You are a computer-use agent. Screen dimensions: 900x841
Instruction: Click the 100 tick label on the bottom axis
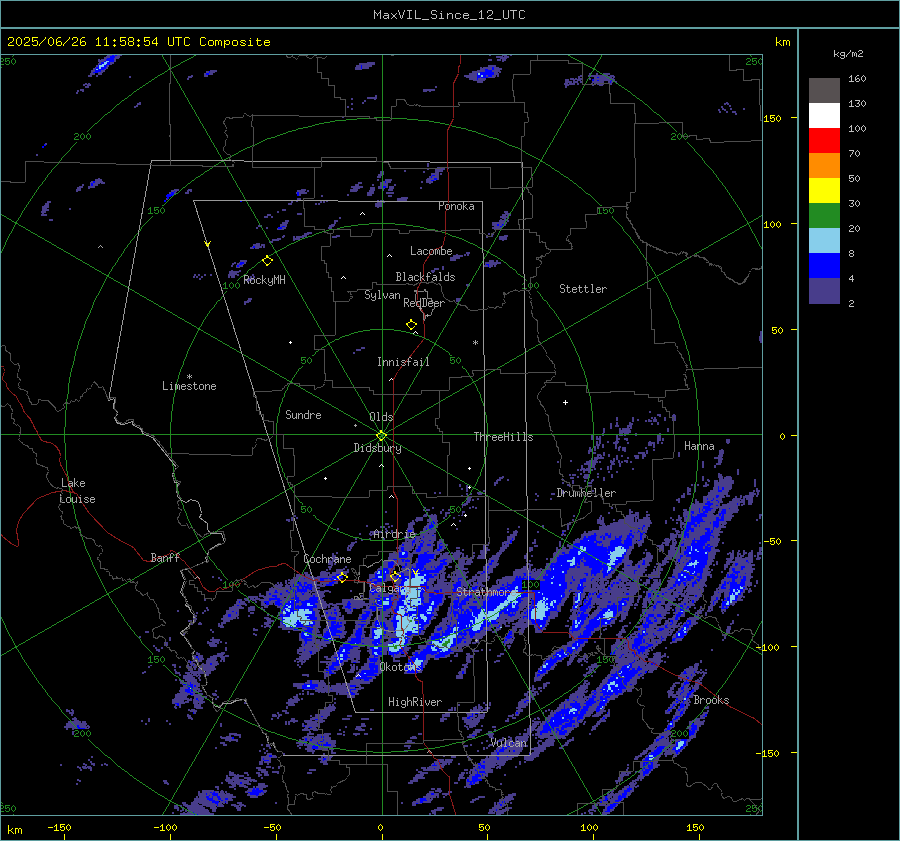pyautogui.click(x=589, y=828)
